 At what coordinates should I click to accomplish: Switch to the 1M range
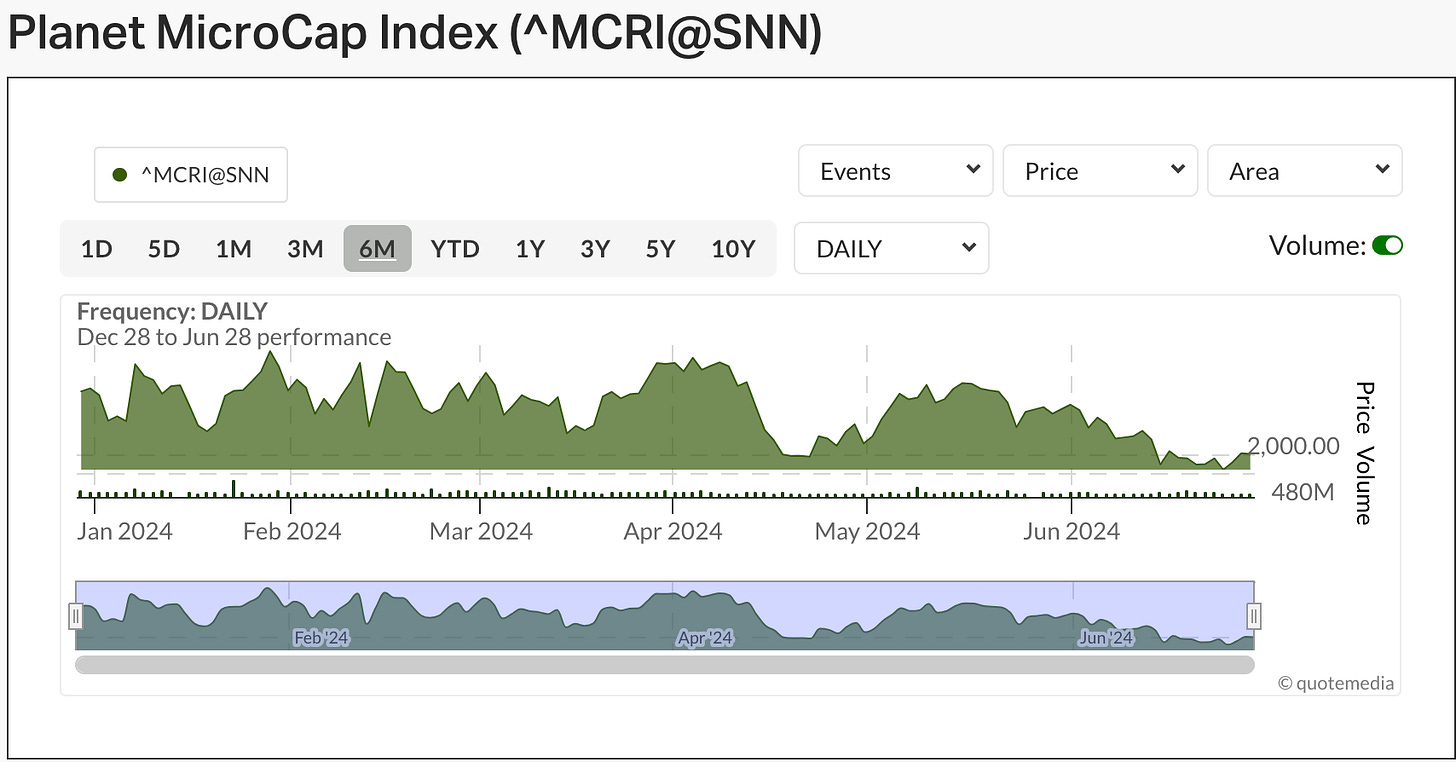[x=234, y=248]
